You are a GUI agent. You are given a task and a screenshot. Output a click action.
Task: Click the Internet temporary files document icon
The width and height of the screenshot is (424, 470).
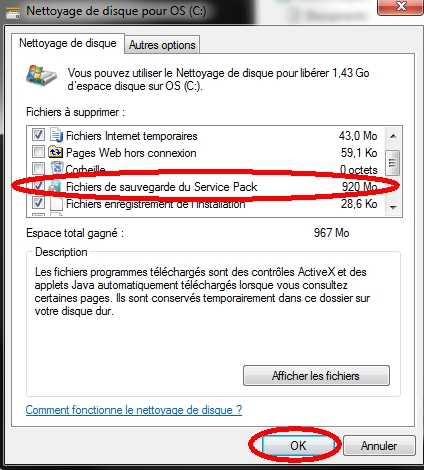coord(56,135)
